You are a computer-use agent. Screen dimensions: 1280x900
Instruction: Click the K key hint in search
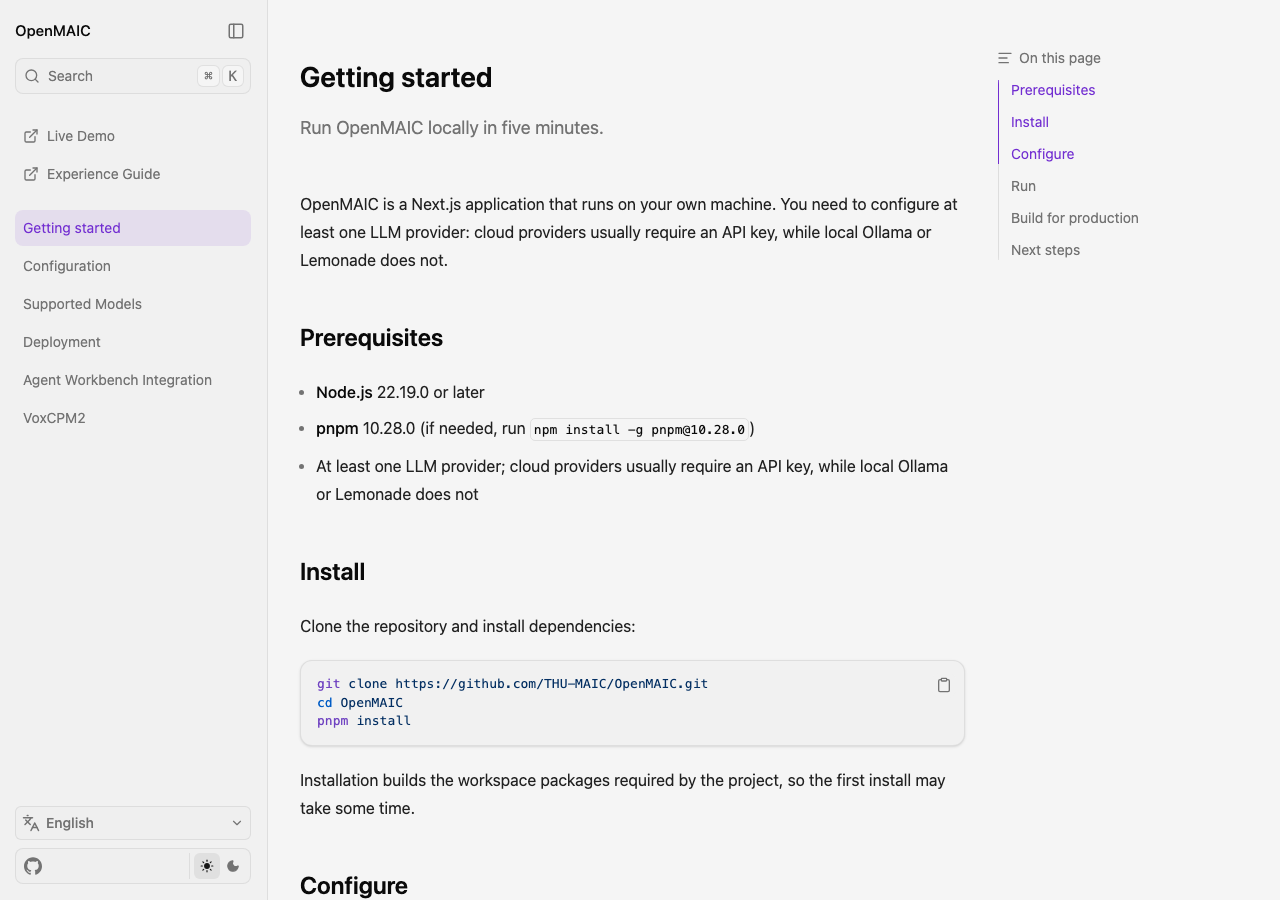tap(233, 76)
